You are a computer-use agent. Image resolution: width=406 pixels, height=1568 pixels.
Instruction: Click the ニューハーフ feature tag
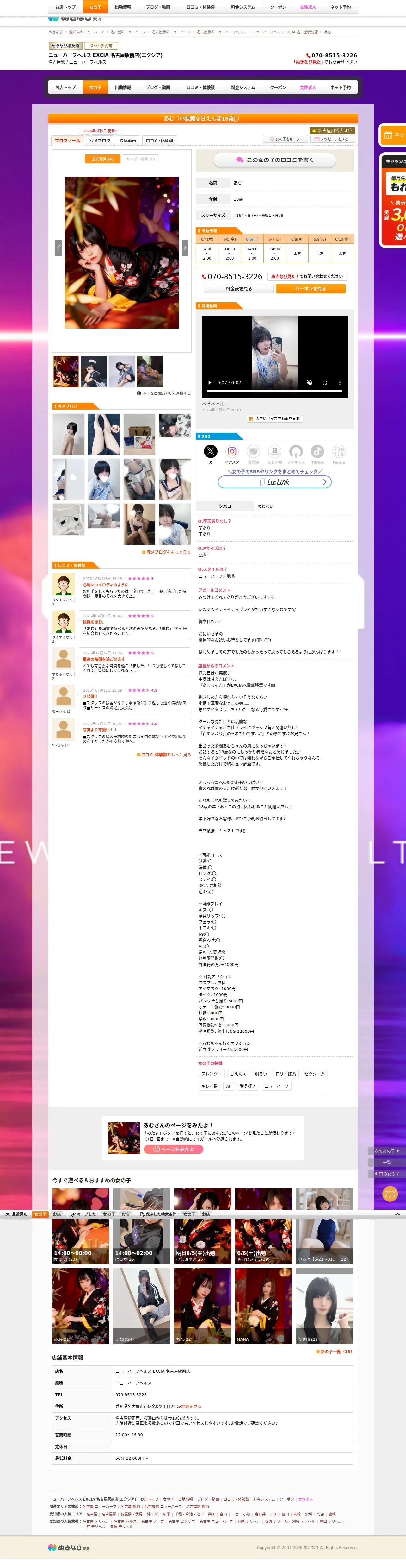(277, 1086)
